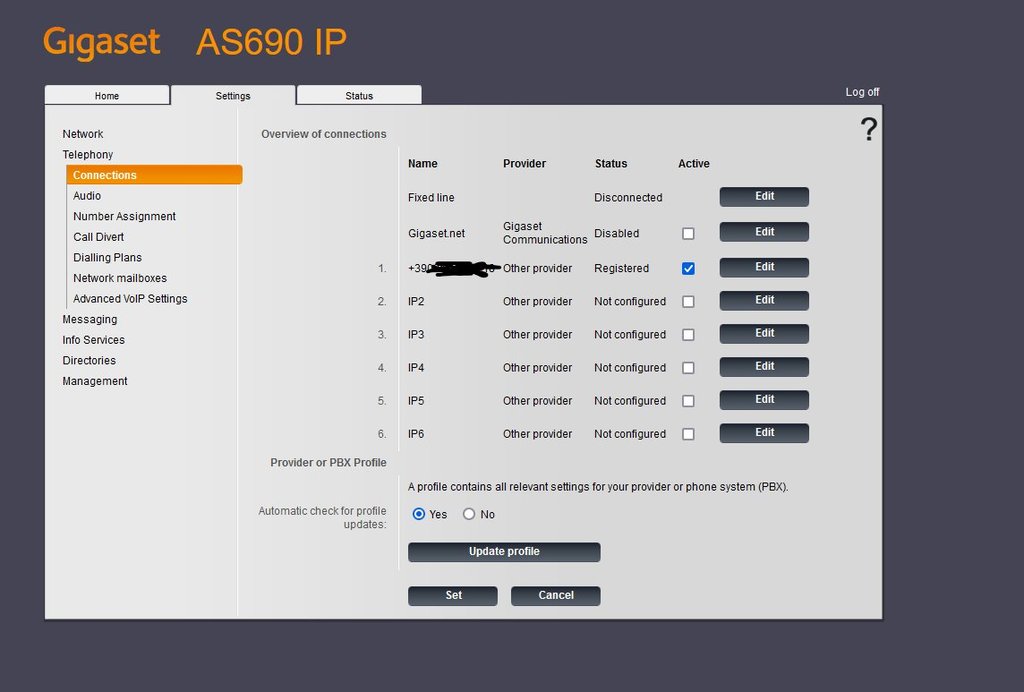Viewport: 1024px width, 692px height.
Task: Open Dialling Plans page
Action: [x=107, y=257]
